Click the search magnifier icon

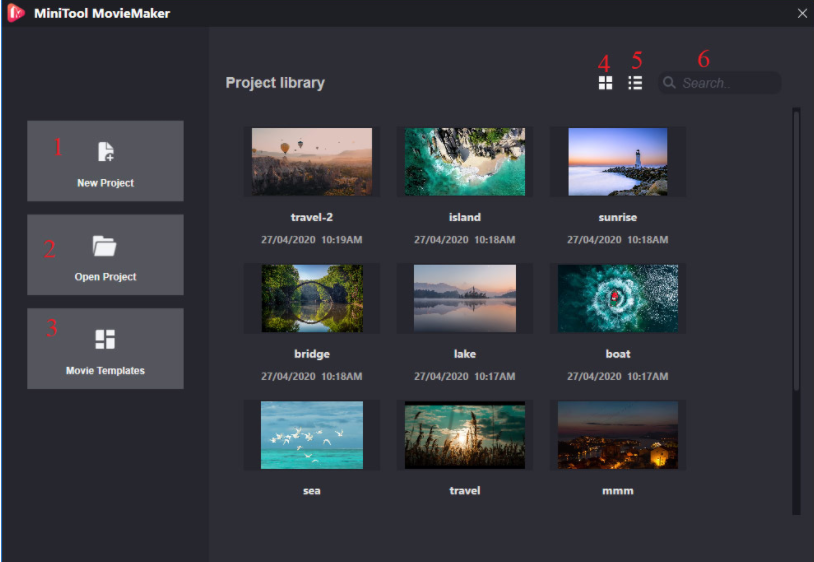[x=669, y=83]
